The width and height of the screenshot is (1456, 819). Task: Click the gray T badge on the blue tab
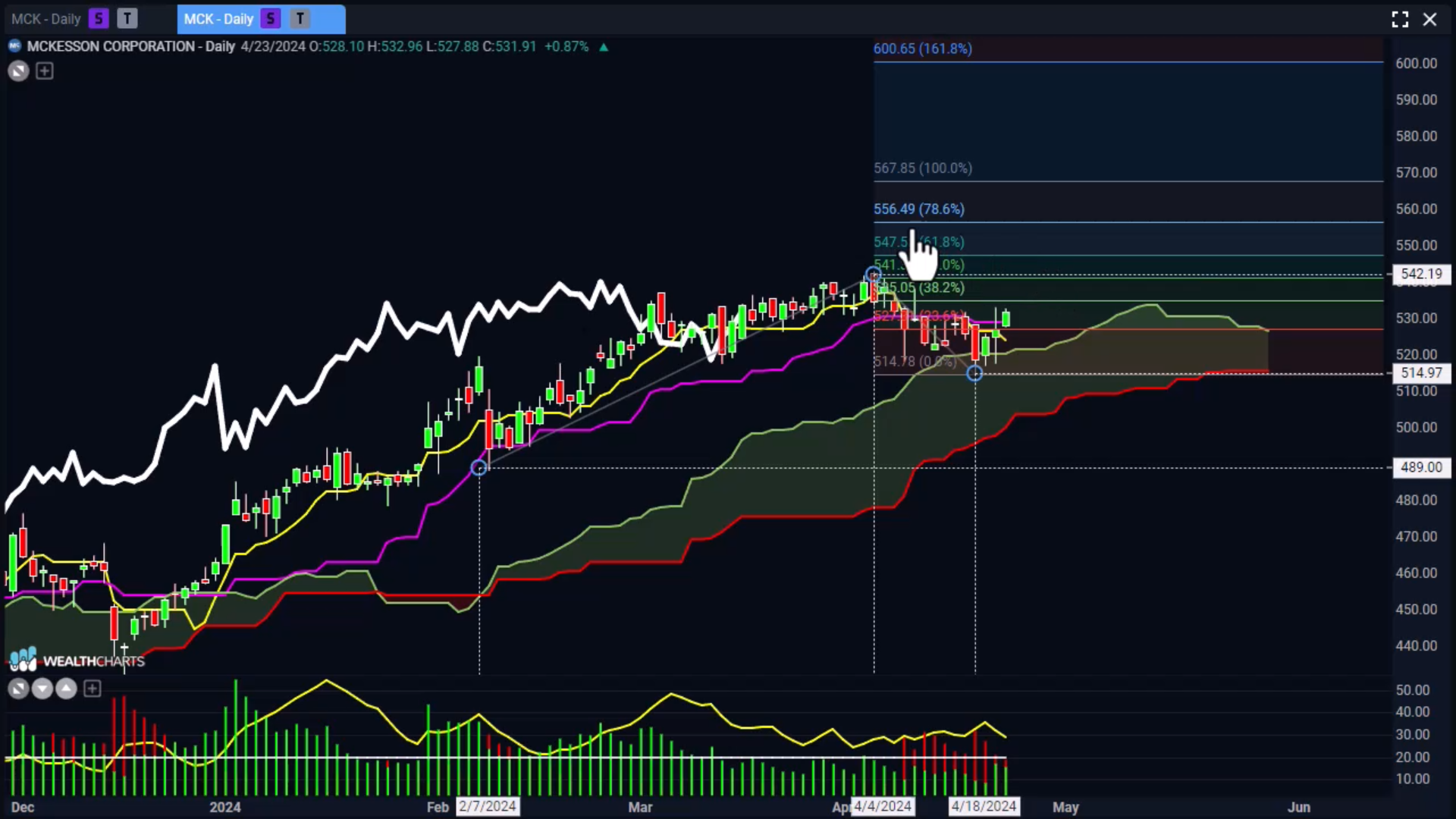click(300, 19)
